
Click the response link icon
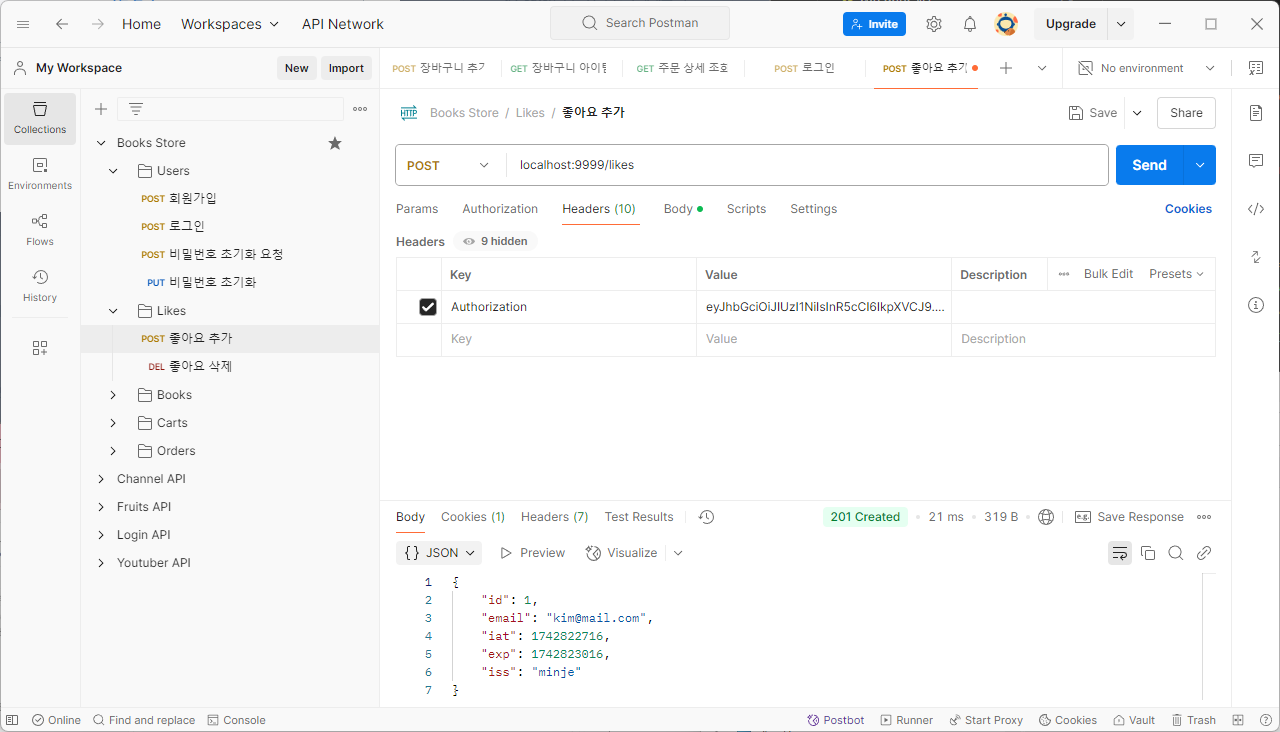1204,553
